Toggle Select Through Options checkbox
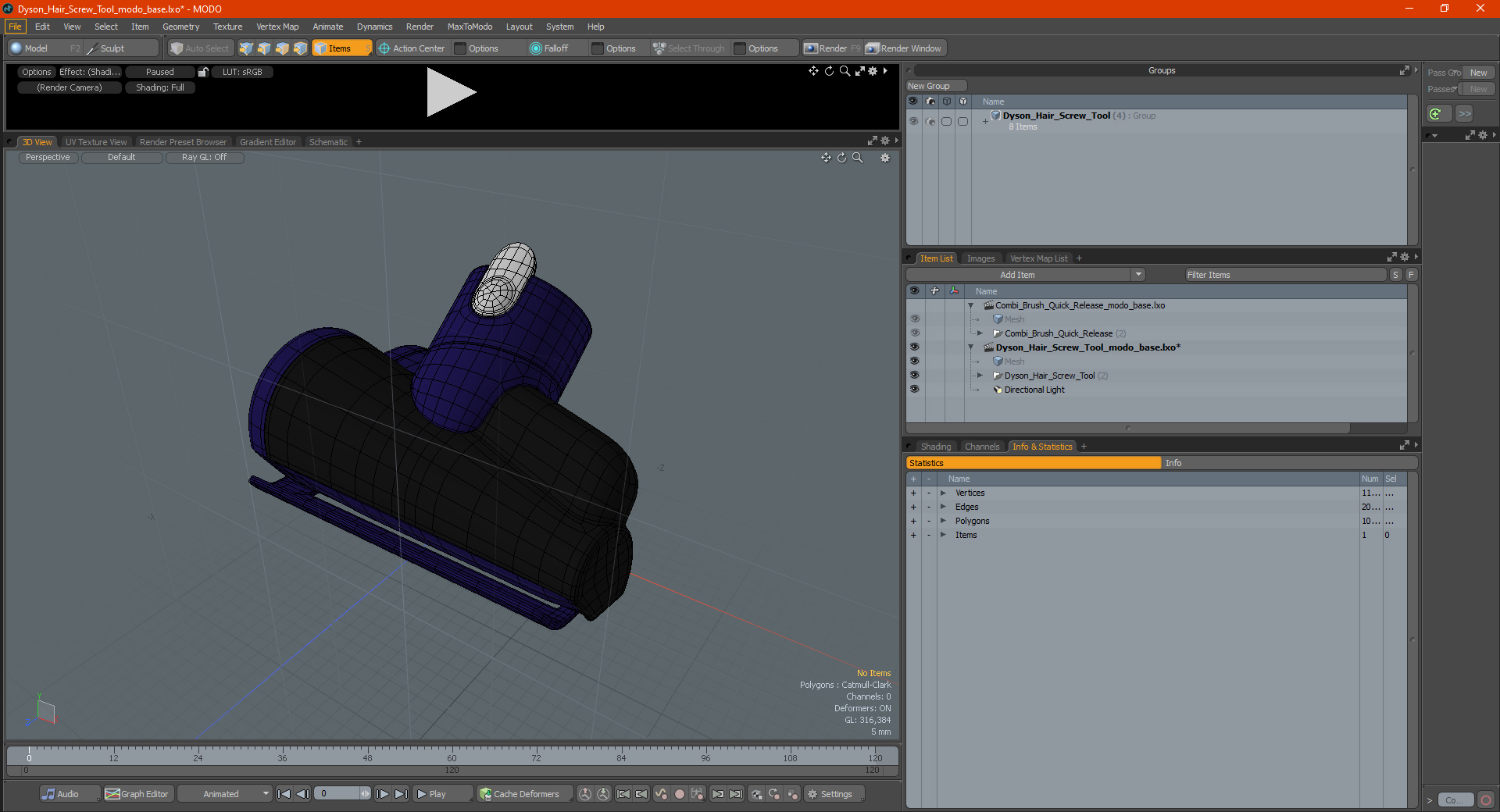1500x812 pixels. coord(740,48)
